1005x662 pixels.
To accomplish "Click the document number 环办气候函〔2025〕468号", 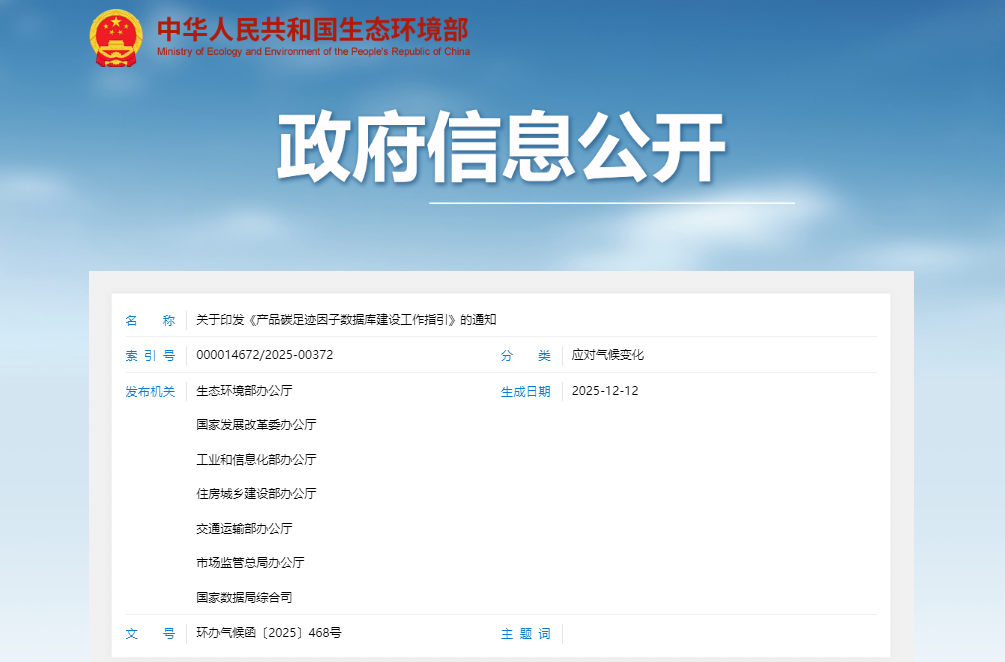I will click(x=269, y=633).
